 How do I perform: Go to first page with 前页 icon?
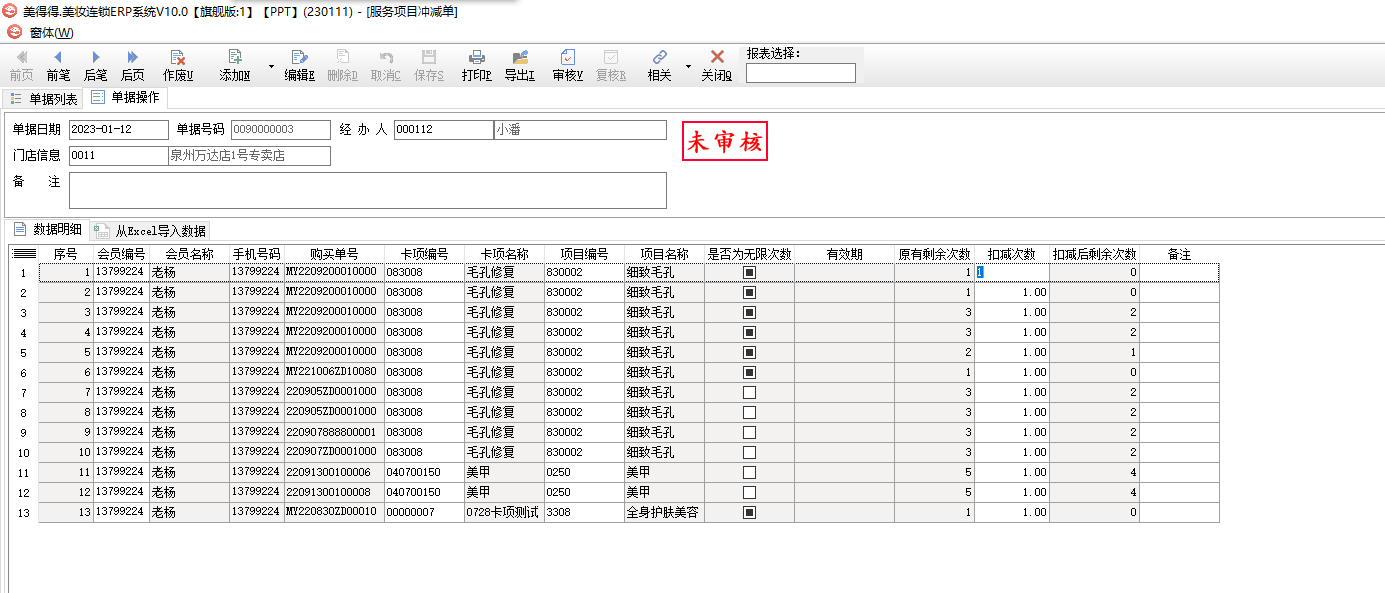pos(21,66)
